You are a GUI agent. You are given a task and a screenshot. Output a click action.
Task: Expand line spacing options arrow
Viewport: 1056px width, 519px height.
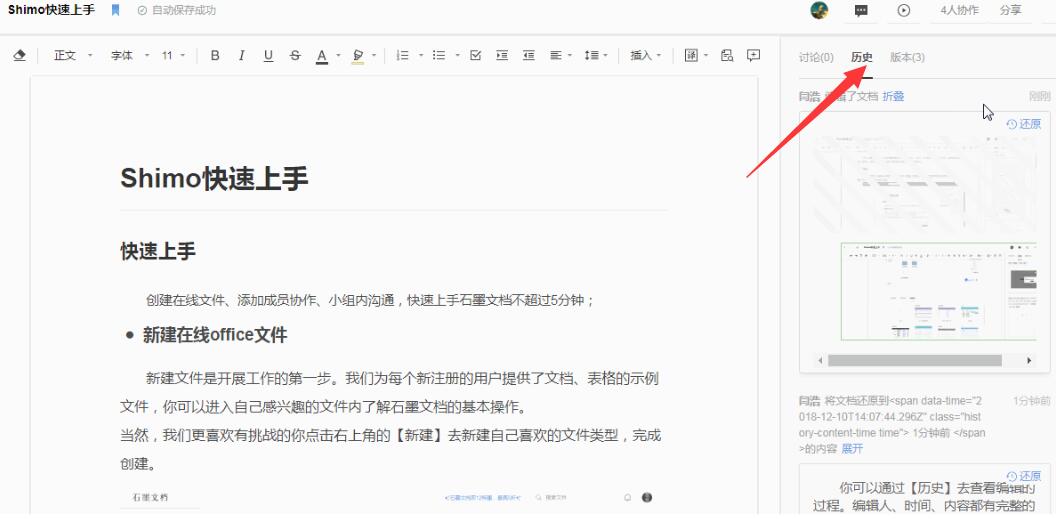[x=605, y=56]
